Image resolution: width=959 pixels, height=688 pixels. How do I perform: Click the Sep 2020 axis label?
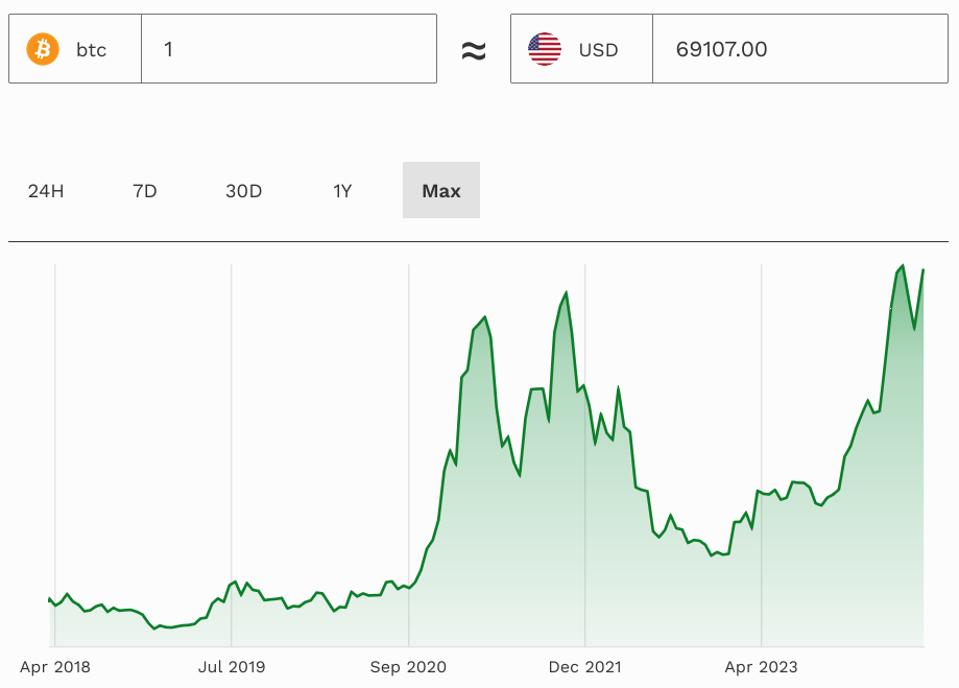click(408, 667)
